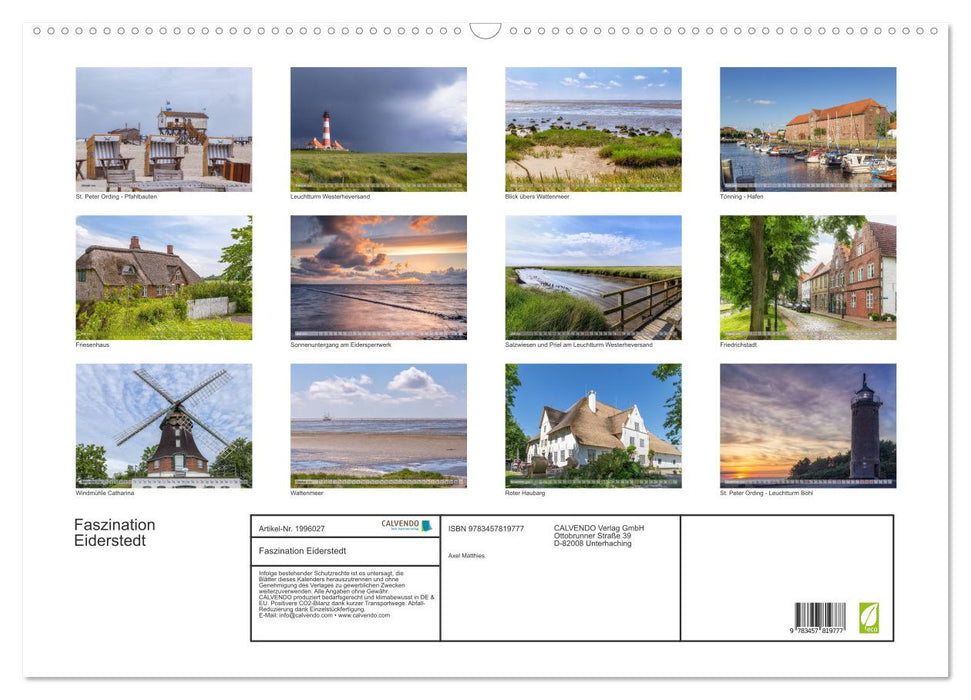Select the St. Peter Ording - Leuchtturm Böhl photo
Screen dimensions: 971x700
pos(808,425)
